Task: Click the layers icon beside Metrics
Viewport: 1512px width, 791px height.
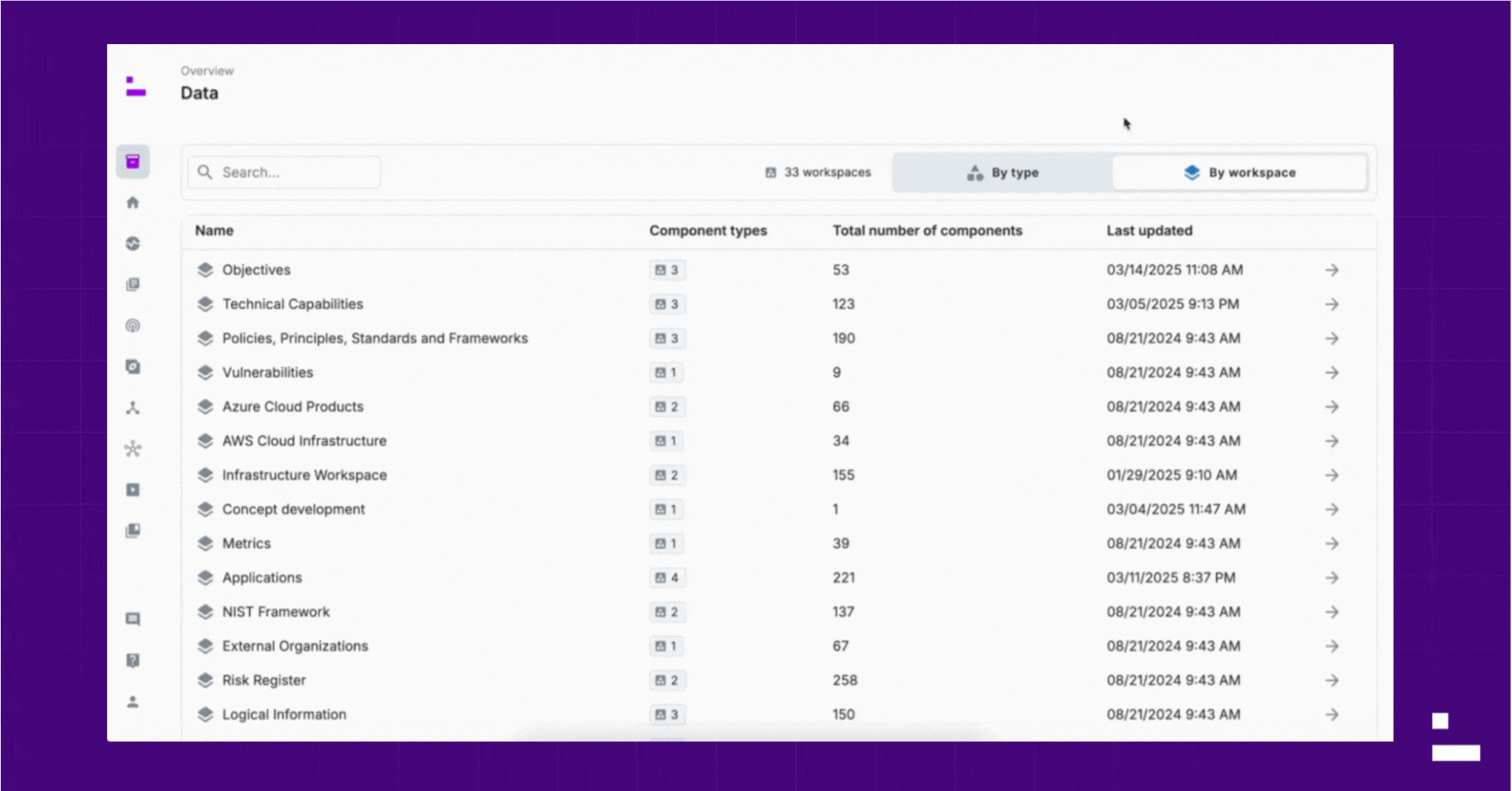Action: coord(206,544)
